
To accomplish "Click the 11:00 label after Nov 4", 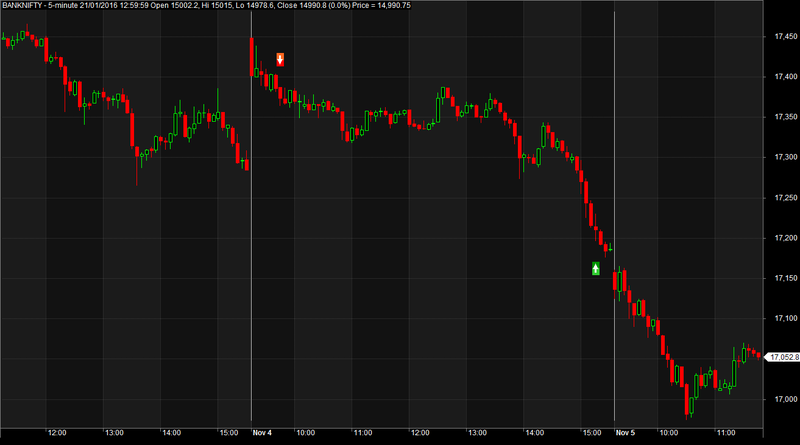I will coord(363,433).
